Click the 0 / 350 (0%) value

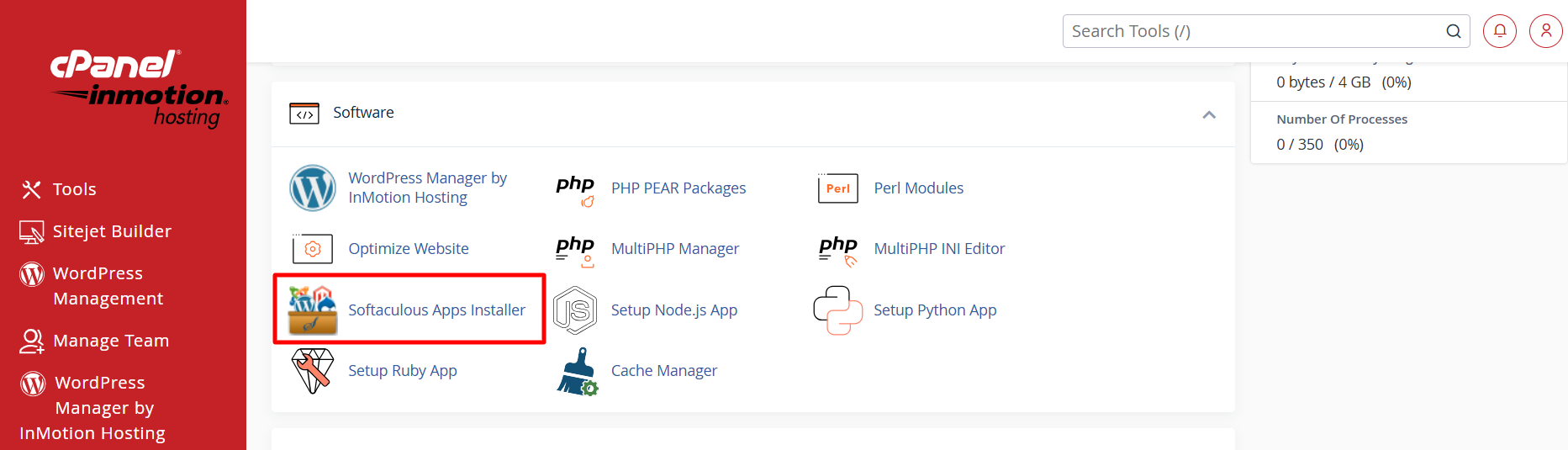click(x=1320, y=145)
